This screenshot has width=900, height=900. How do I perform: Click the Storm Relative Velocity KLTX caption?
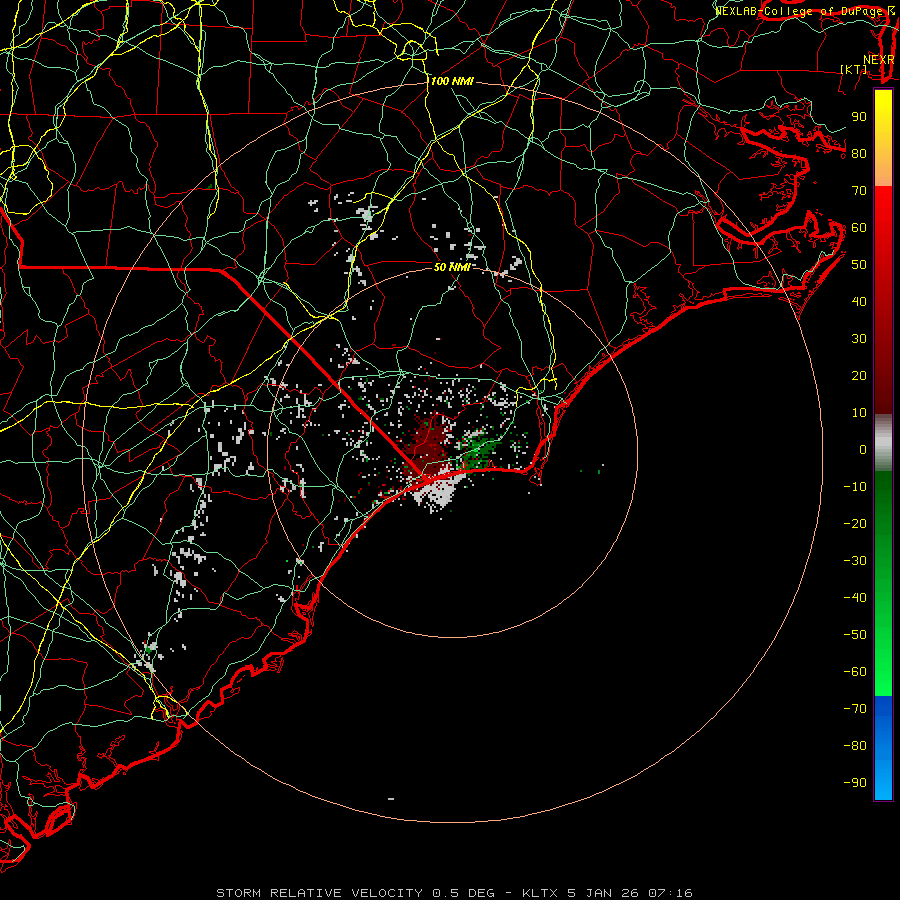(x=454, y=893)
